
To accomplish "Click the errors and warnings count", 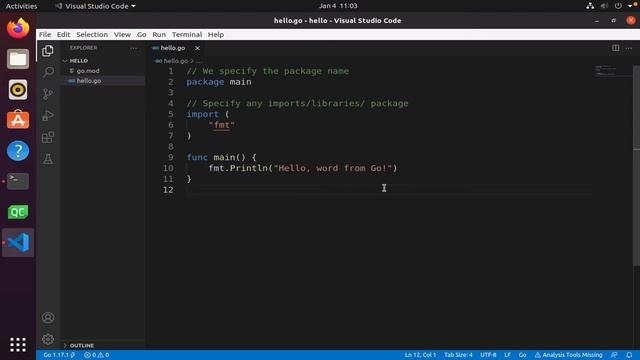I will pos(96,355).
